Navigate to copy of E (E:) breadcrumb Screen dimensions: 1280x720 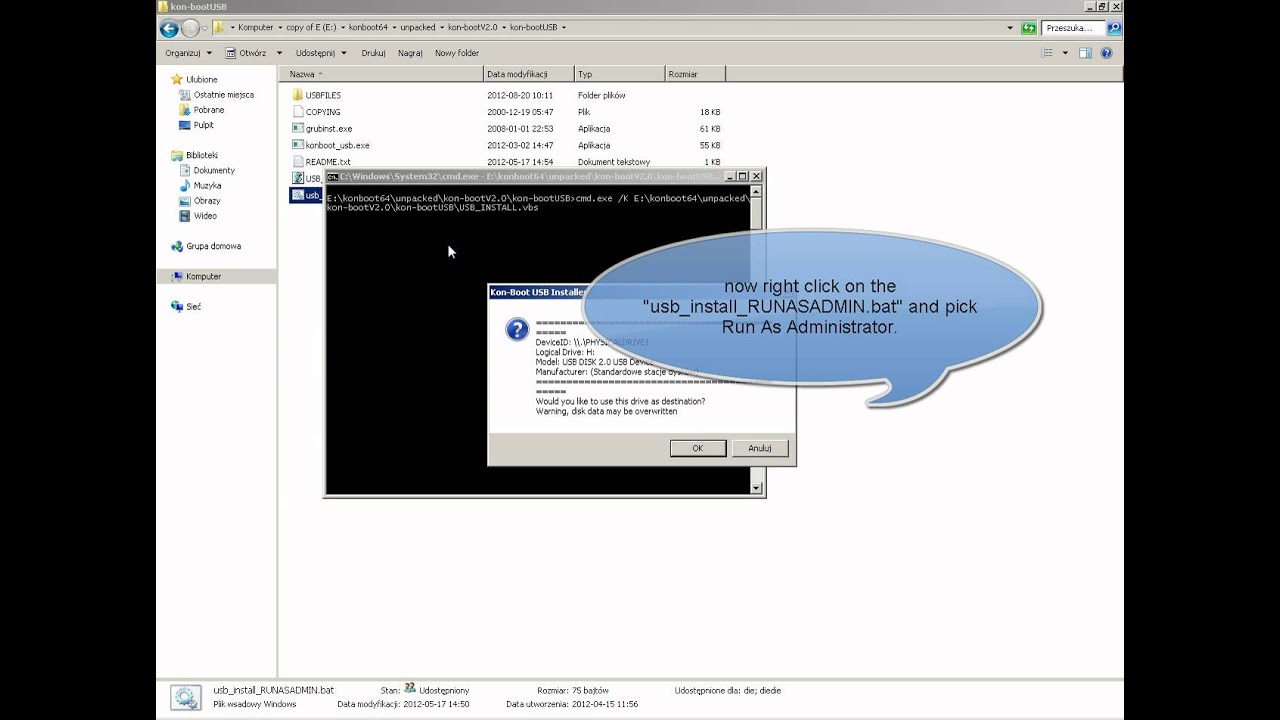[x=311, y=28]
